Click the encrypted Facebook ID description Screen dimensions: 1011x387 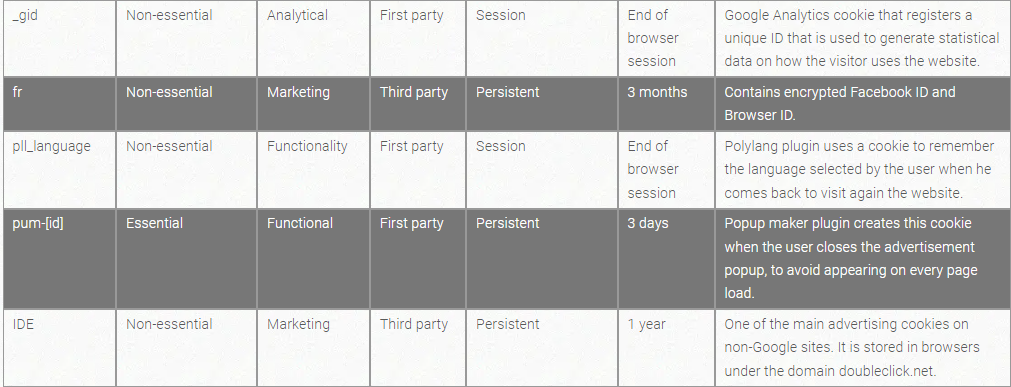point(839,103)
